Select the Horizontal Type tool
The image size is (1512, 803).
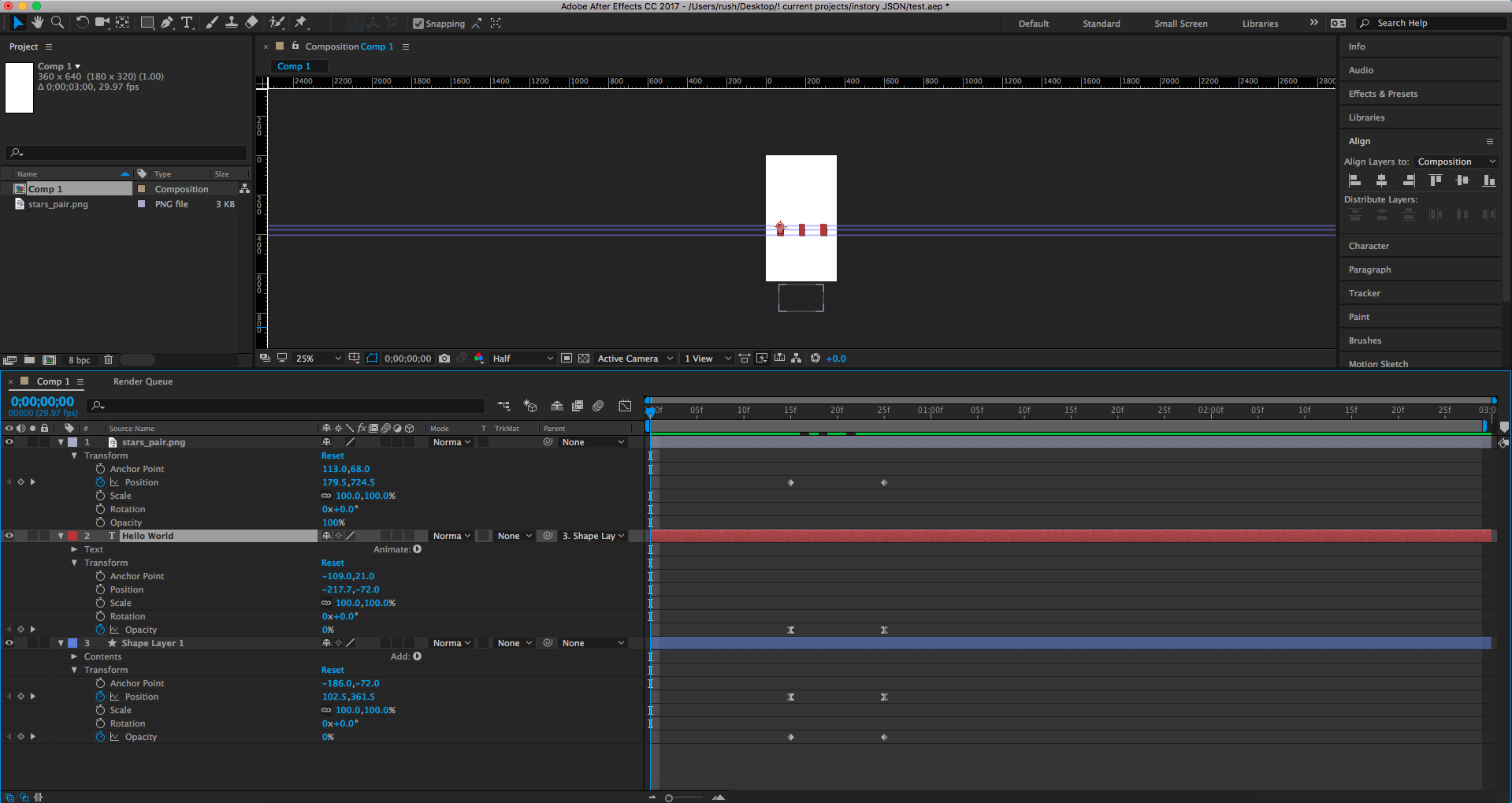coord(187,23)
